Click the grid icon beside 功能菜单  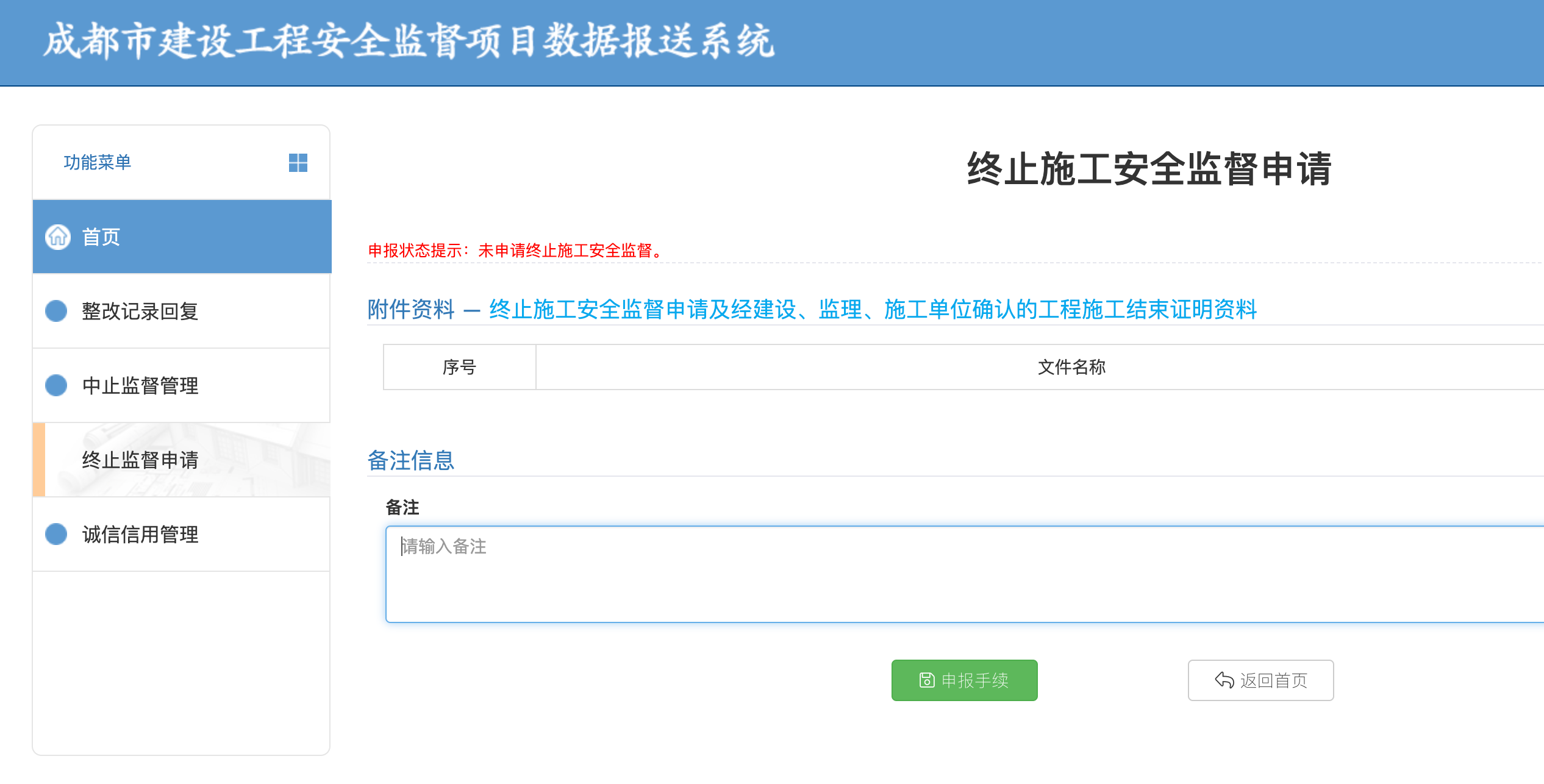tap(298, 163)
